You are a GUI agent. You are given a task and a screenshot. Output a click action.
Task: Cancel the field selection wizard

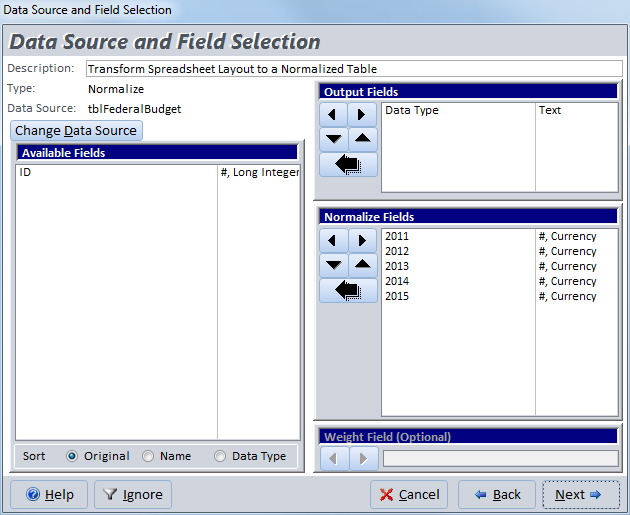pos(409,494)
